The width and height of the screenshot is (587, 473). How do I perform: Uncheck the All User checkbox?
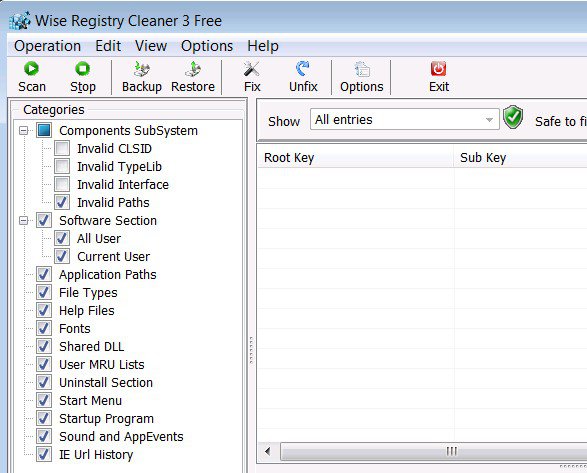(62, 238)
